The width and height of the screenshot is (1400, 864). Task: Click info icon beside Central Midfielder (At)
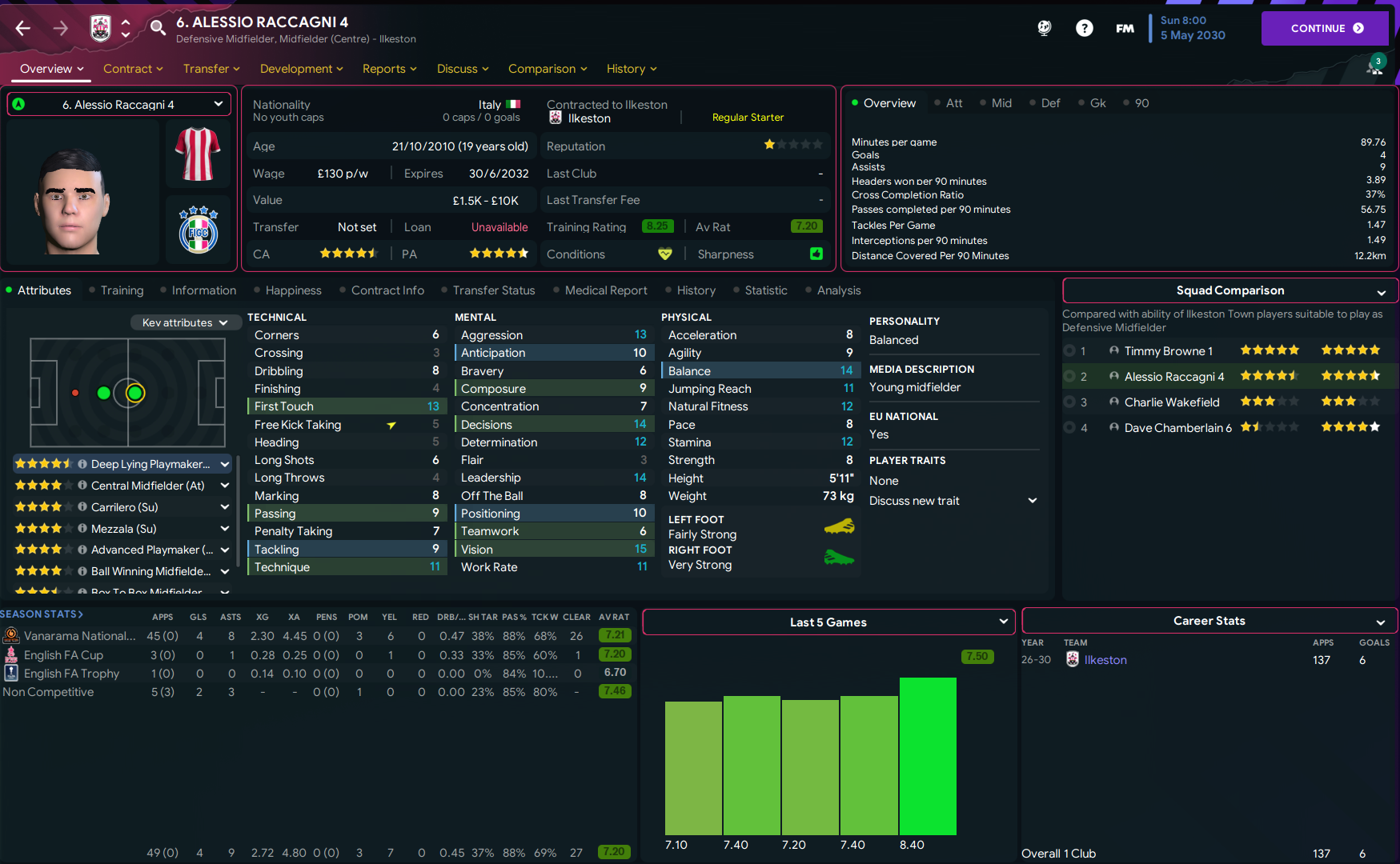(82, 486)
